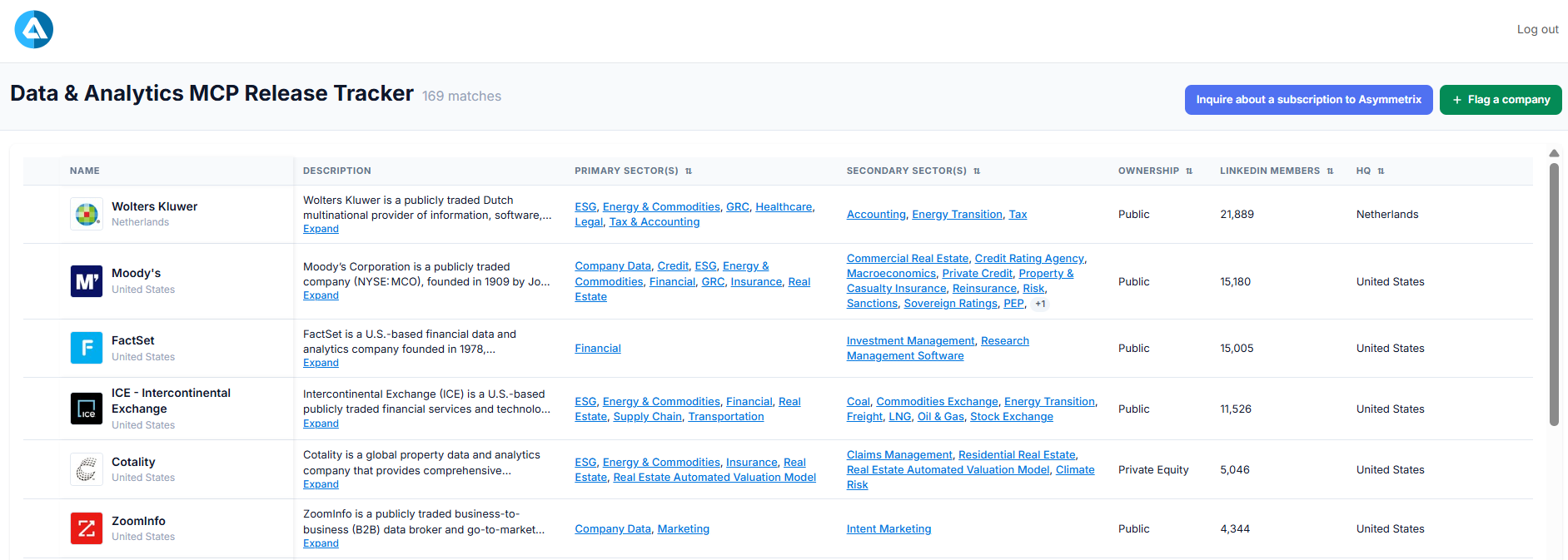
Task: Open ZoomInfo's Marketing sector link
Action: click(x=684, y=528)
